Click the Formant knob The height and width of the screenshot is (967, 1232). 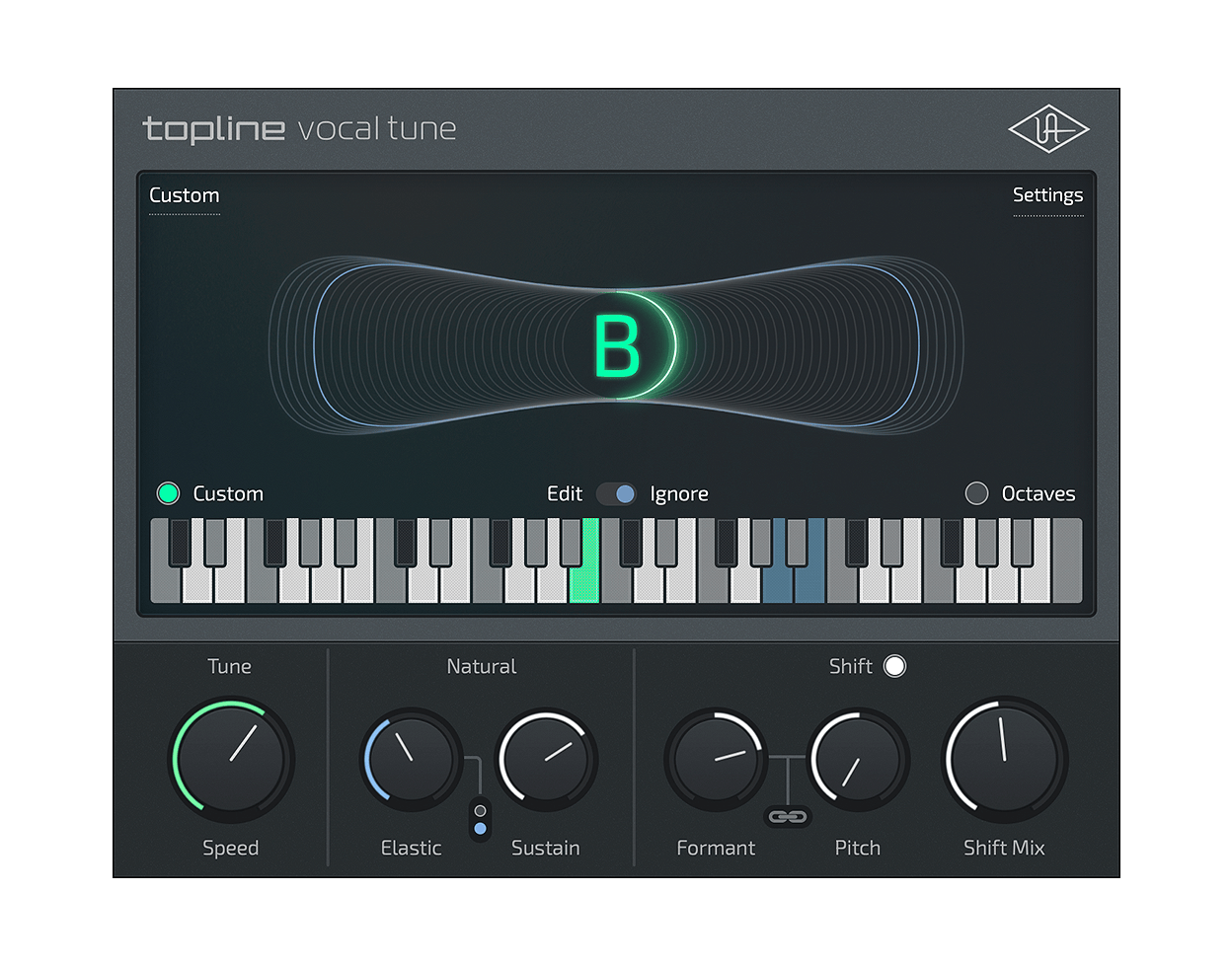tap(717, 760)
